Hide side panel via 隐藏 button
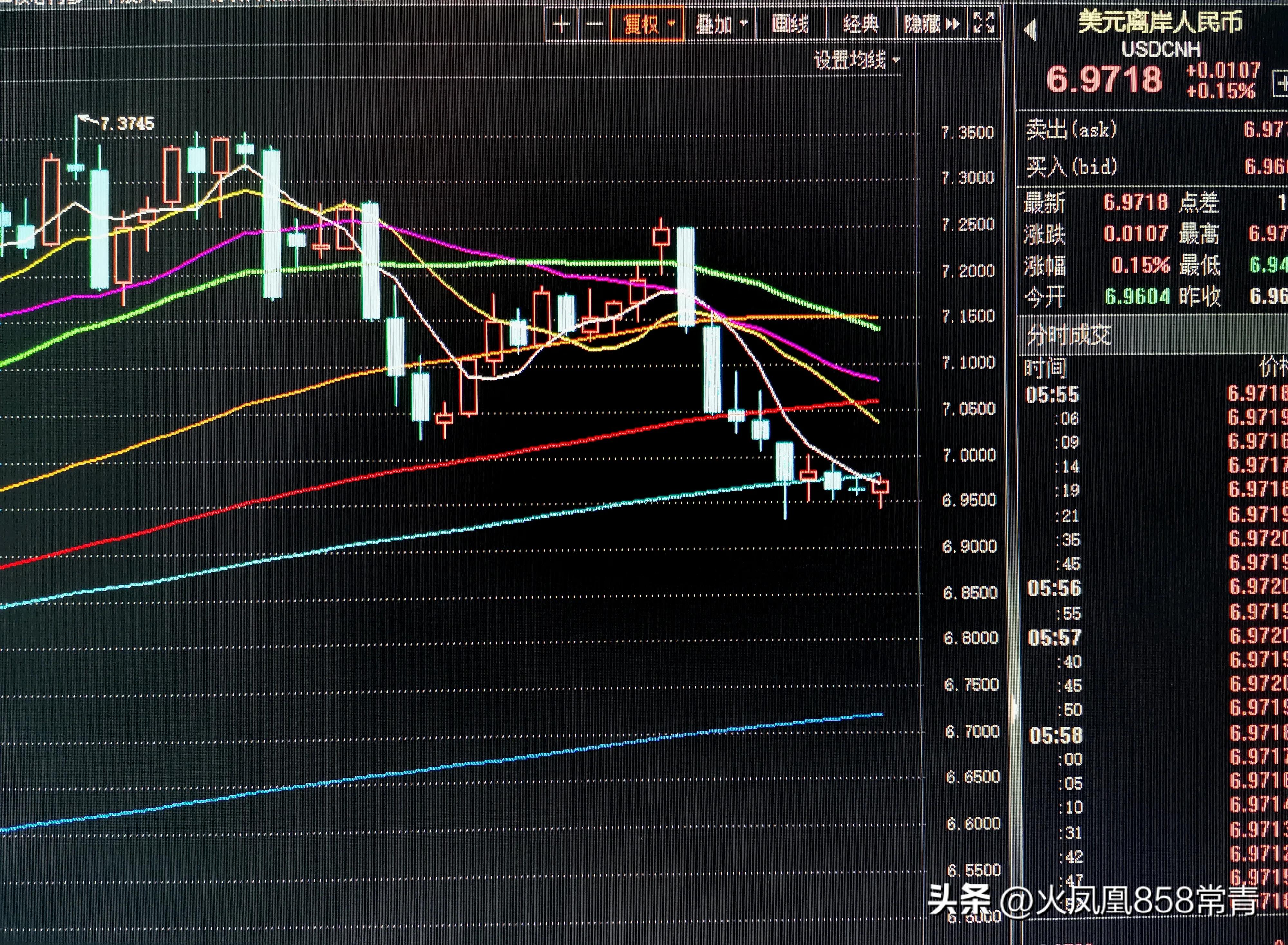The width and height of the screenshot is (1288, 945). [x=931, y=24]
